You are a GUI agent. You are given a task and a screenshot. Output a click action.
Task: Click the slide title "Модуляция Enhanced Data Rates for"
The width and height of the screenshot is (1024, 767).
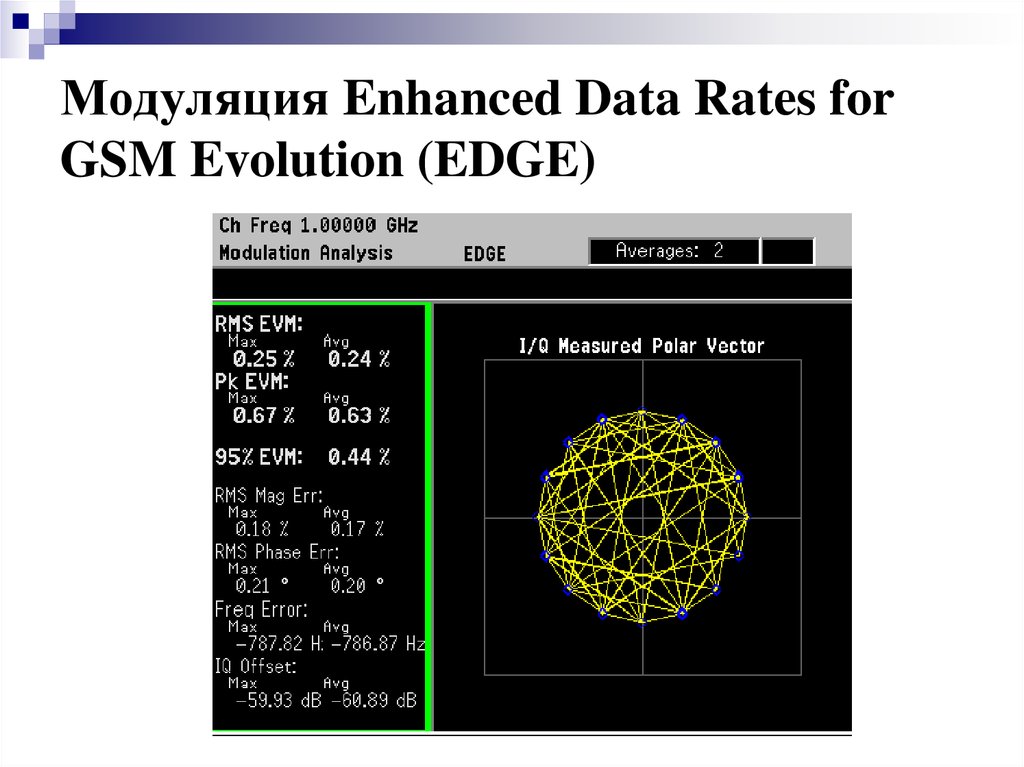477,99
